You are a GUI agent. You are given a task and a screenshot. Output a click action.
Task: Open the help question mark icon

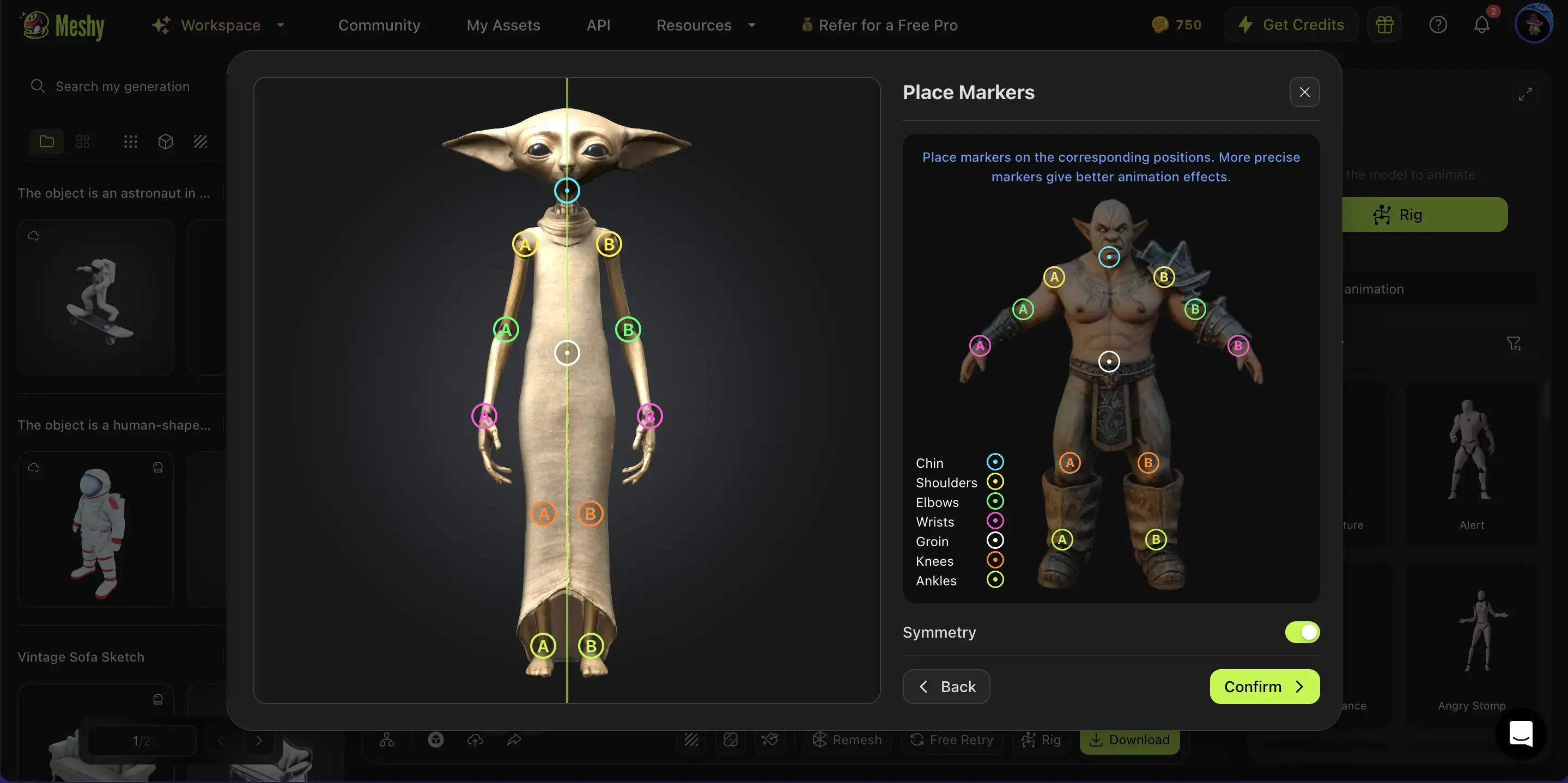click(x=1438, y=25)
